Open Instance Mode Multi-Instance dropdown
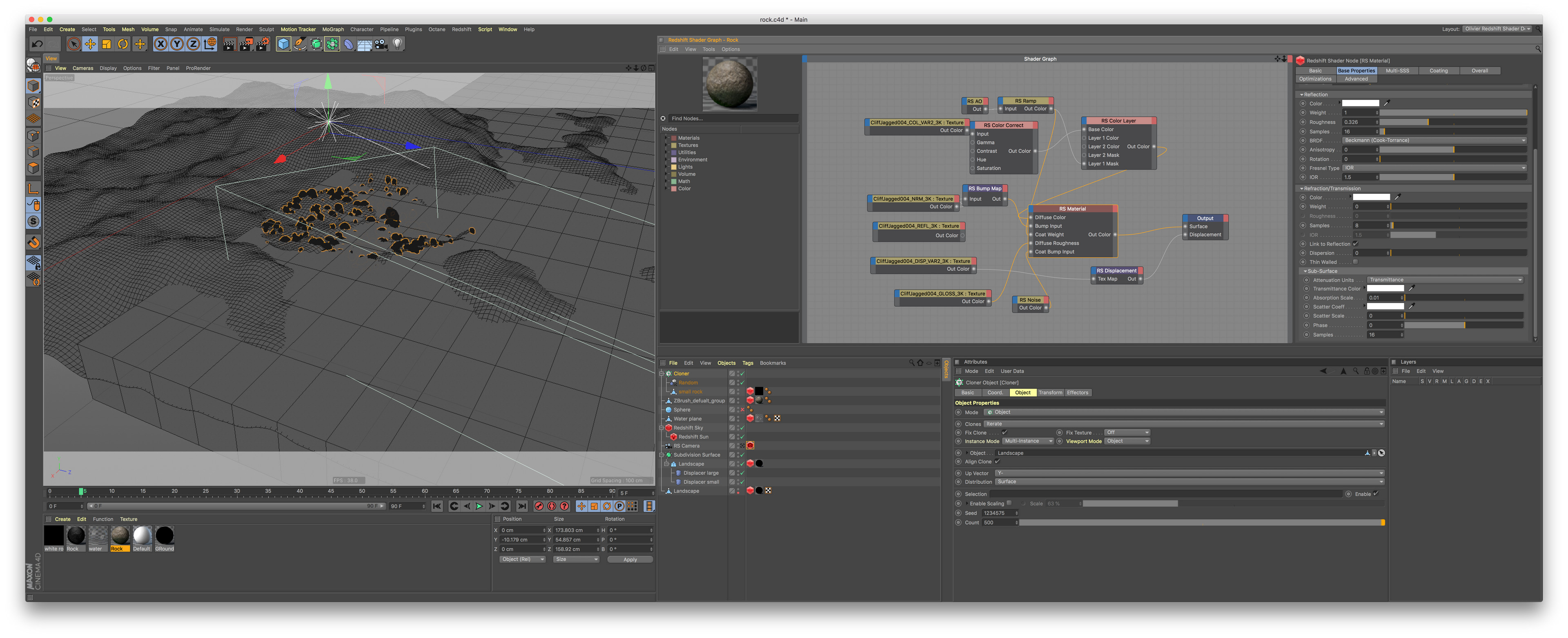The image size is (1568, 638). pos(1028,441)
